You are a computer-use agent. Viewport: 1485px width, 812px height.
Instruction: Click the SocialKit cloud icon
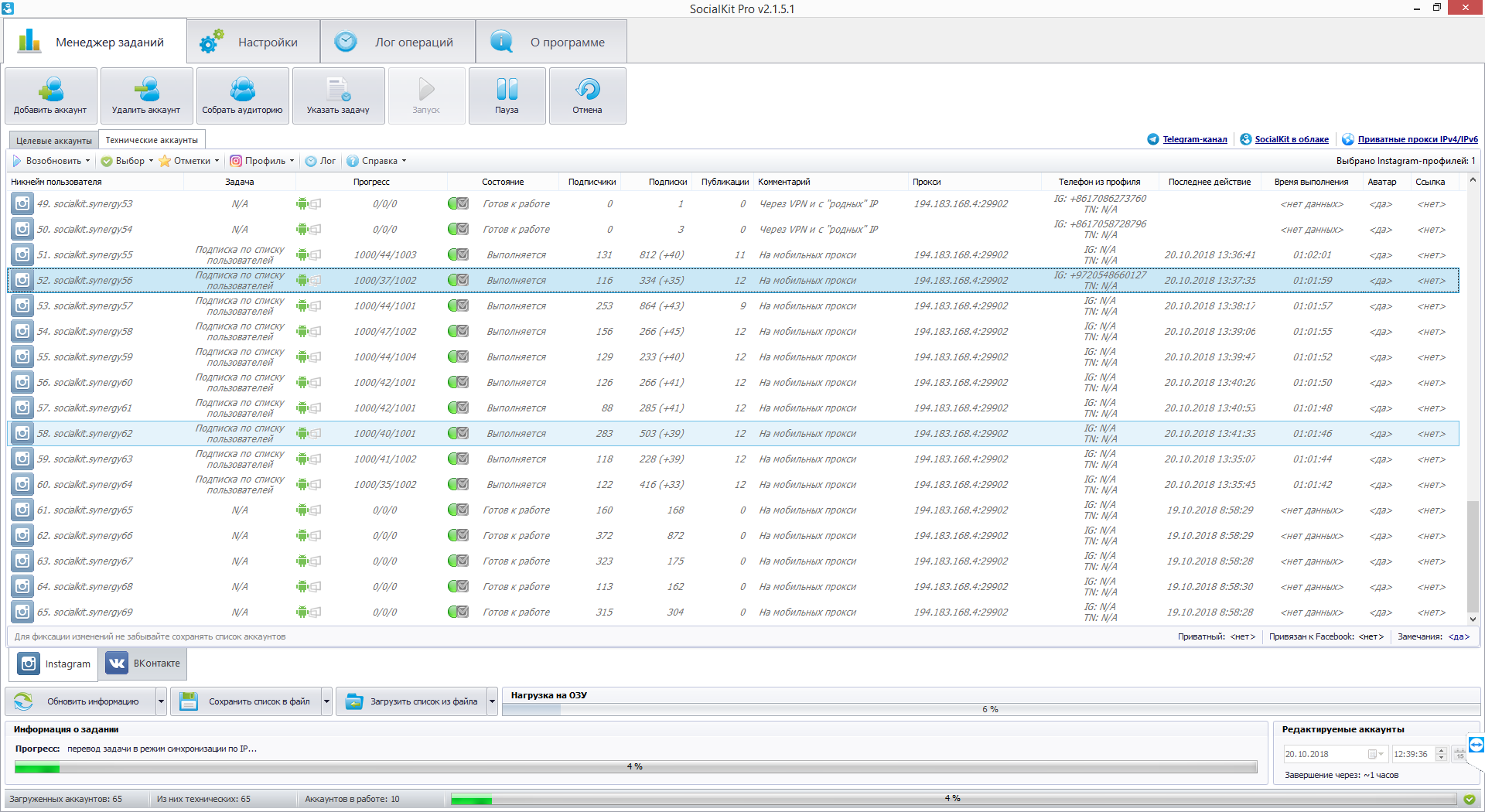tap(1246, 140)
